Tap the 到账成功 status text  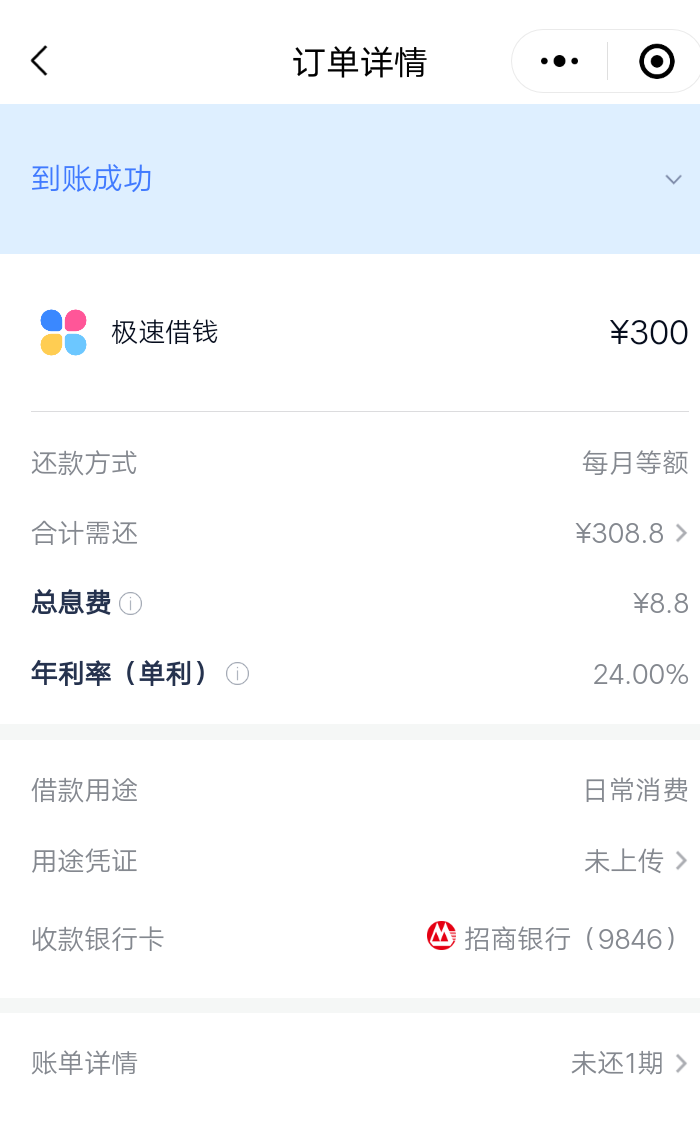pos(92,179)
